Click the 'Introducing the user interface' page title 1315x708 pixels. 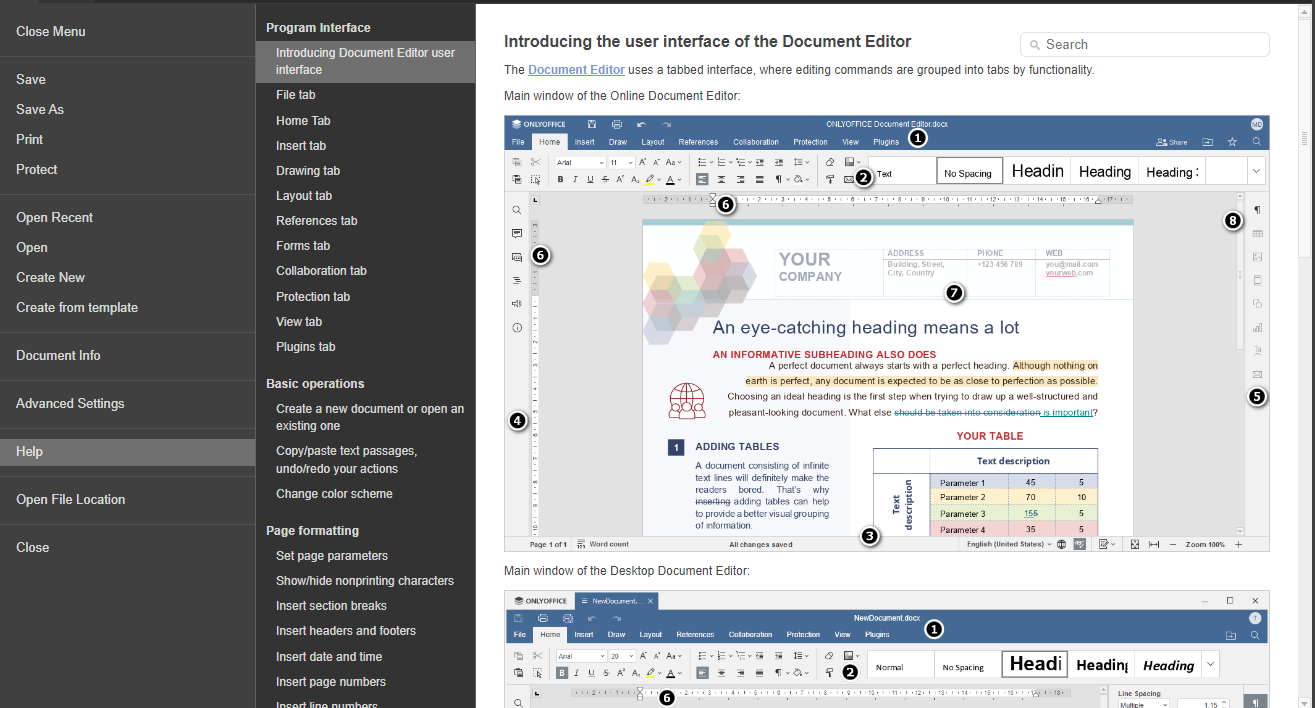708,42
